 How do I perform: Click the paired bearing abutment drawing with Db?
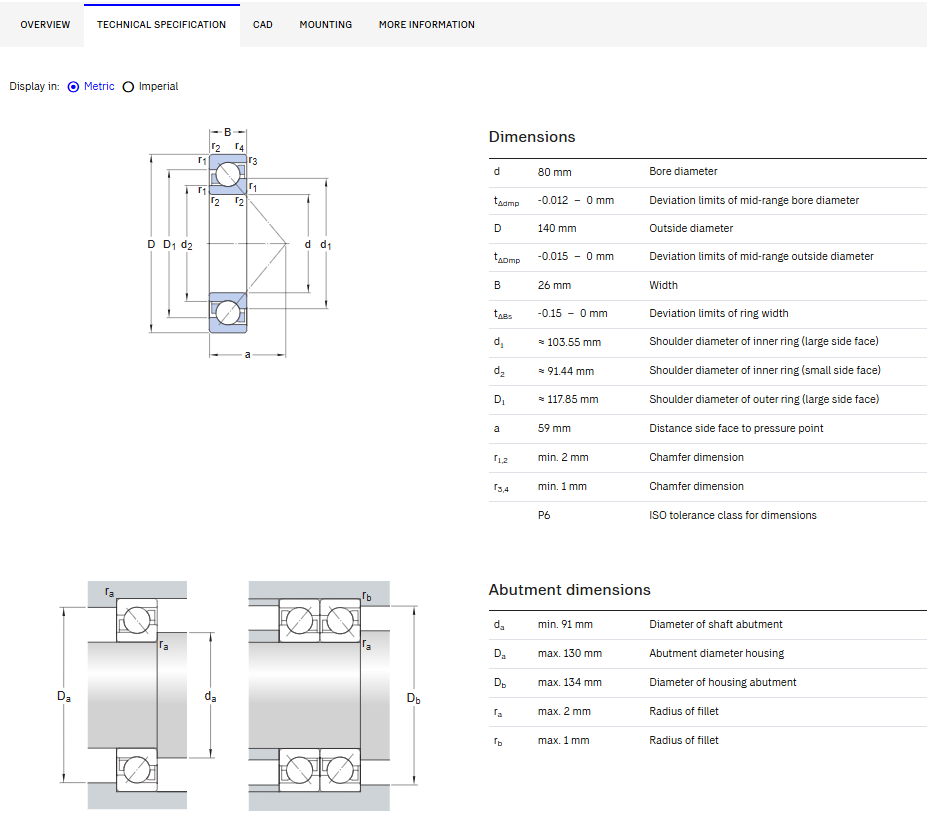[334, 695]
